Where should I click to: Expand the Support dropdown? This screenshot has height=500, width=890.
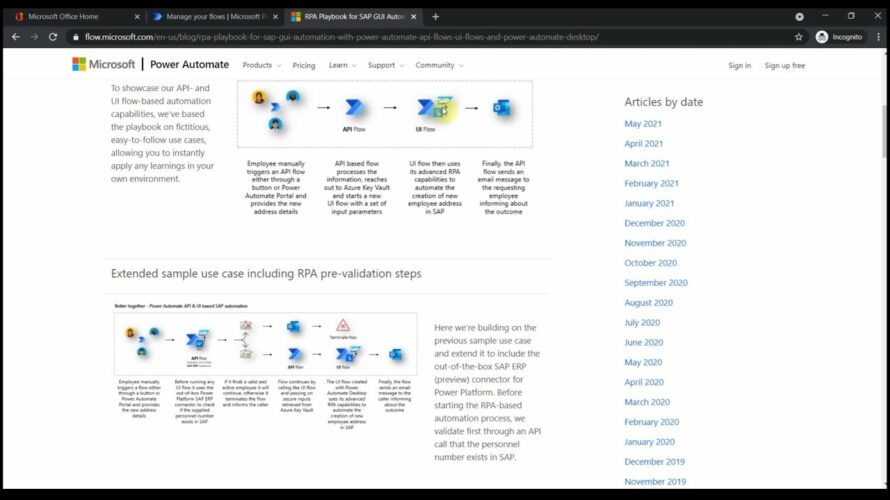(x=386, y=65)
